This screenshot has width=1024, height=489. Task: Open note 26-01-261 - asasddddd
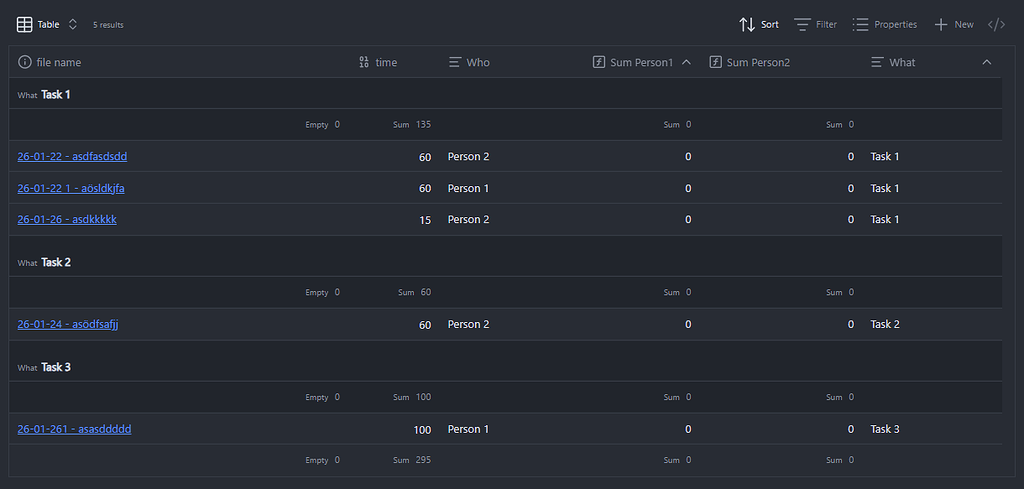74,429
